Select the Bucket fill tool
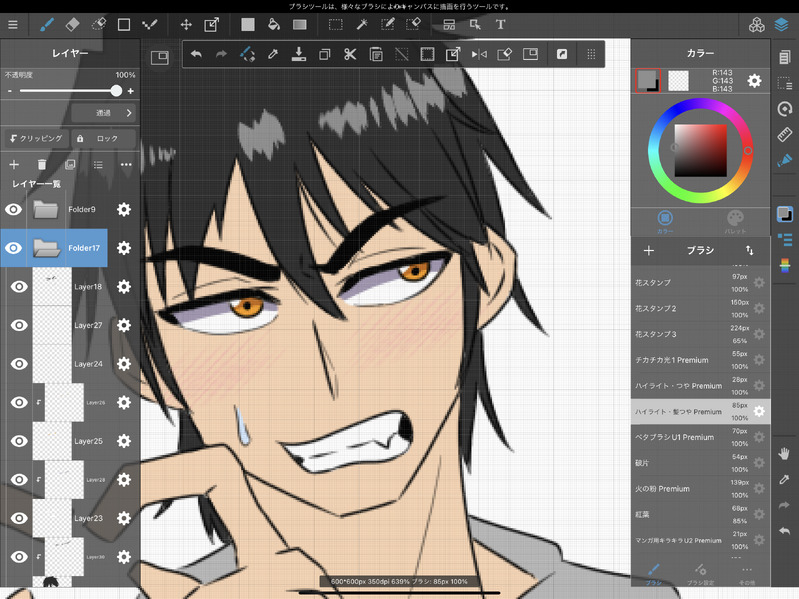 (x=274, y=24)
